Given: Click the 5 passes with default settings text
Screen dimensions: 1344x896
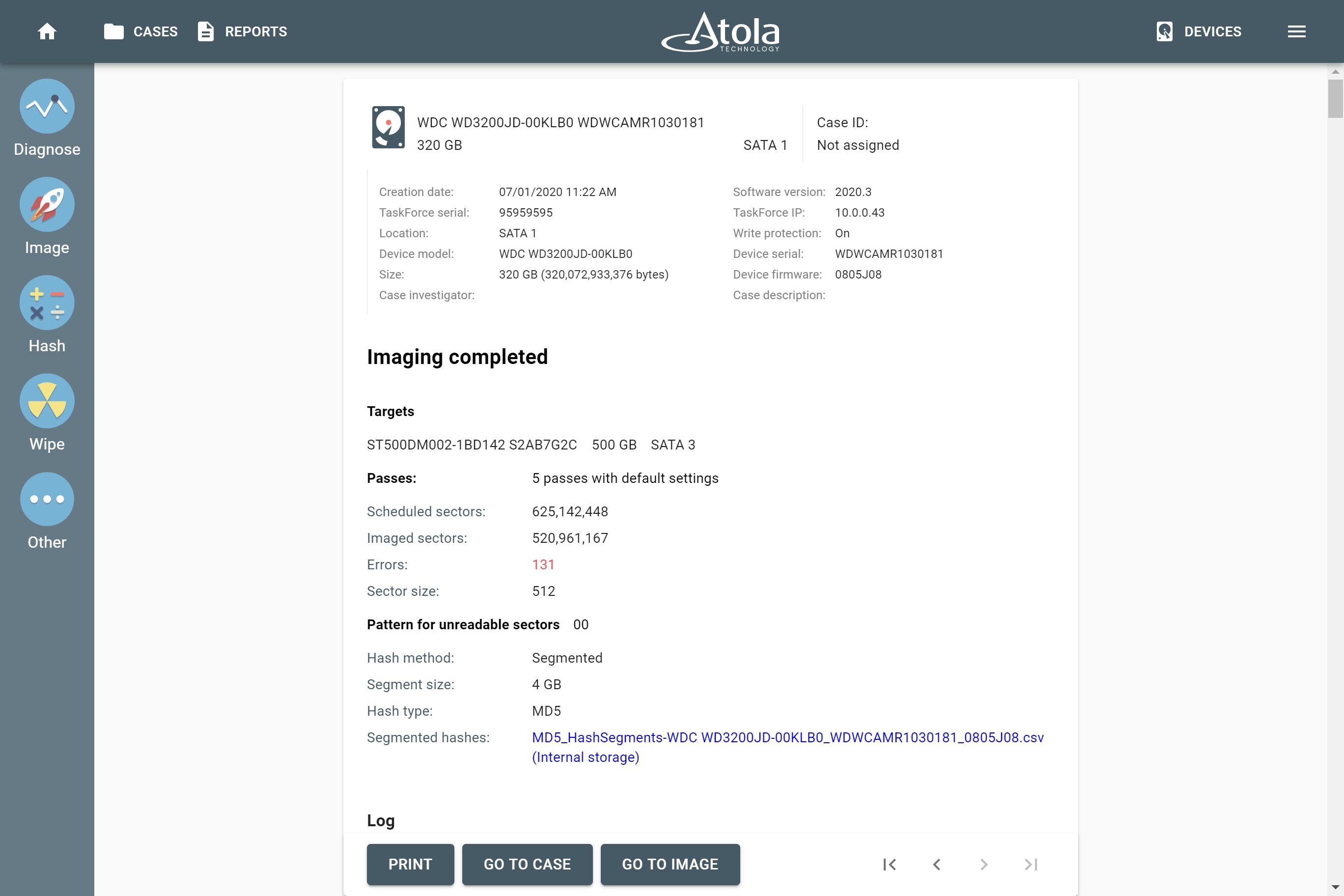Looking at the screenshot, I should coord(625,478).
